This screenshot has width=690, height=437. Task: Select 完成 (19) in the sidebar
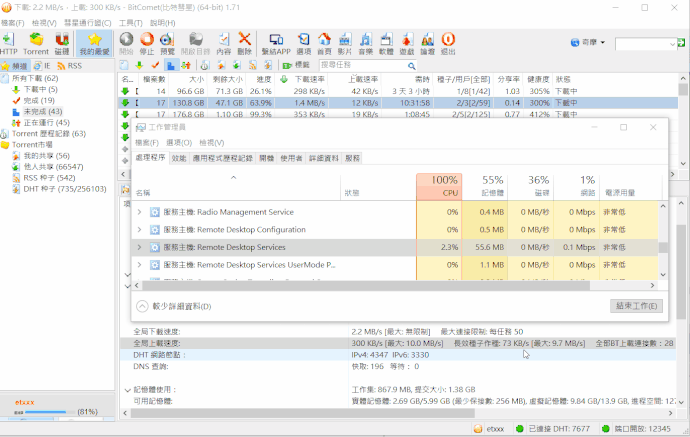pyautogui.click(x=39, y=100)
